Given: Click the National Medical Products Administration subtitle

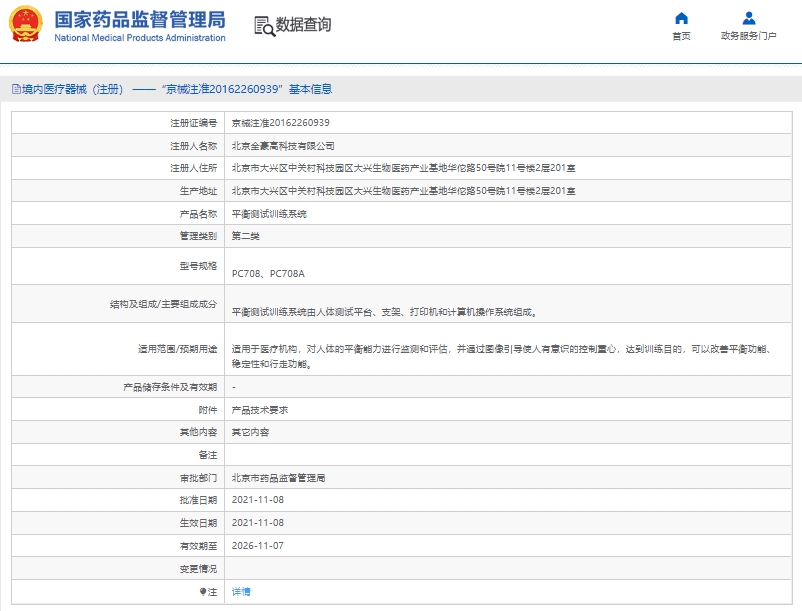Looking at the screenshot, I should click(x=140, y=38).
